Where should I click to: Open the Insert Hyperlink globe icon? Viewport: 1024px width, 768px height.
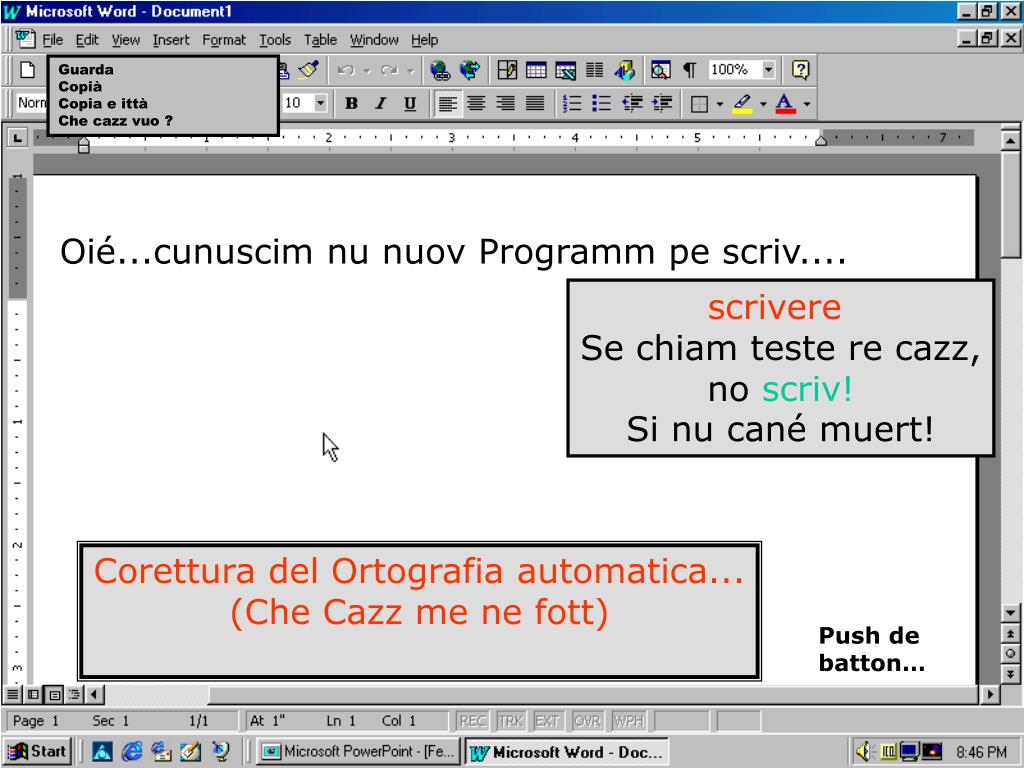(440, 70)
